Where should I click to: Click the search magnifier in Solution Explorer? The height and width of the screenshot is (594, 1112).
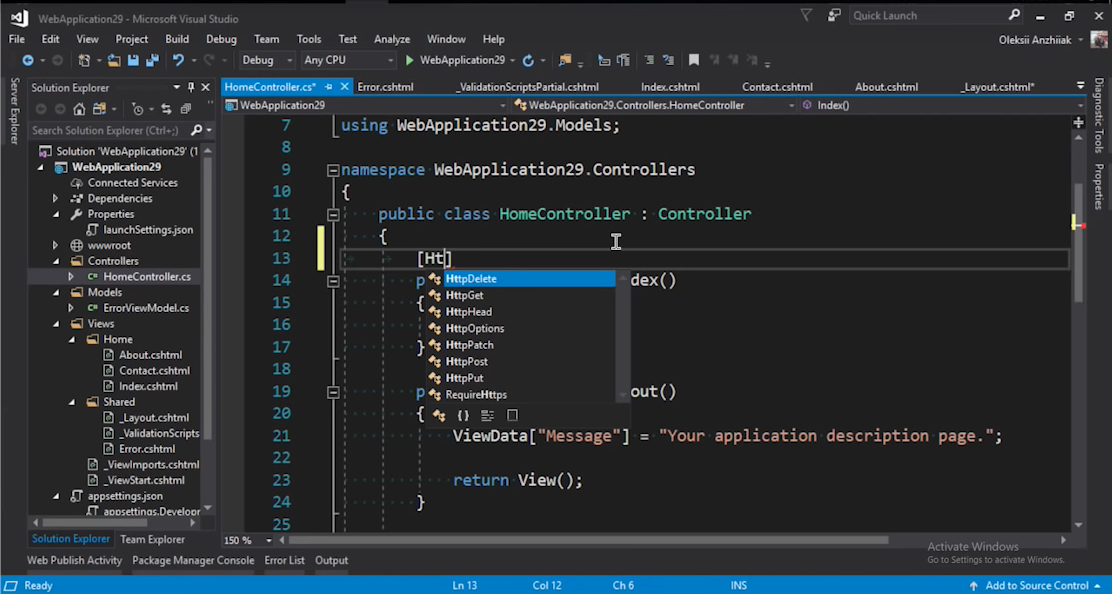pos(196,130)
